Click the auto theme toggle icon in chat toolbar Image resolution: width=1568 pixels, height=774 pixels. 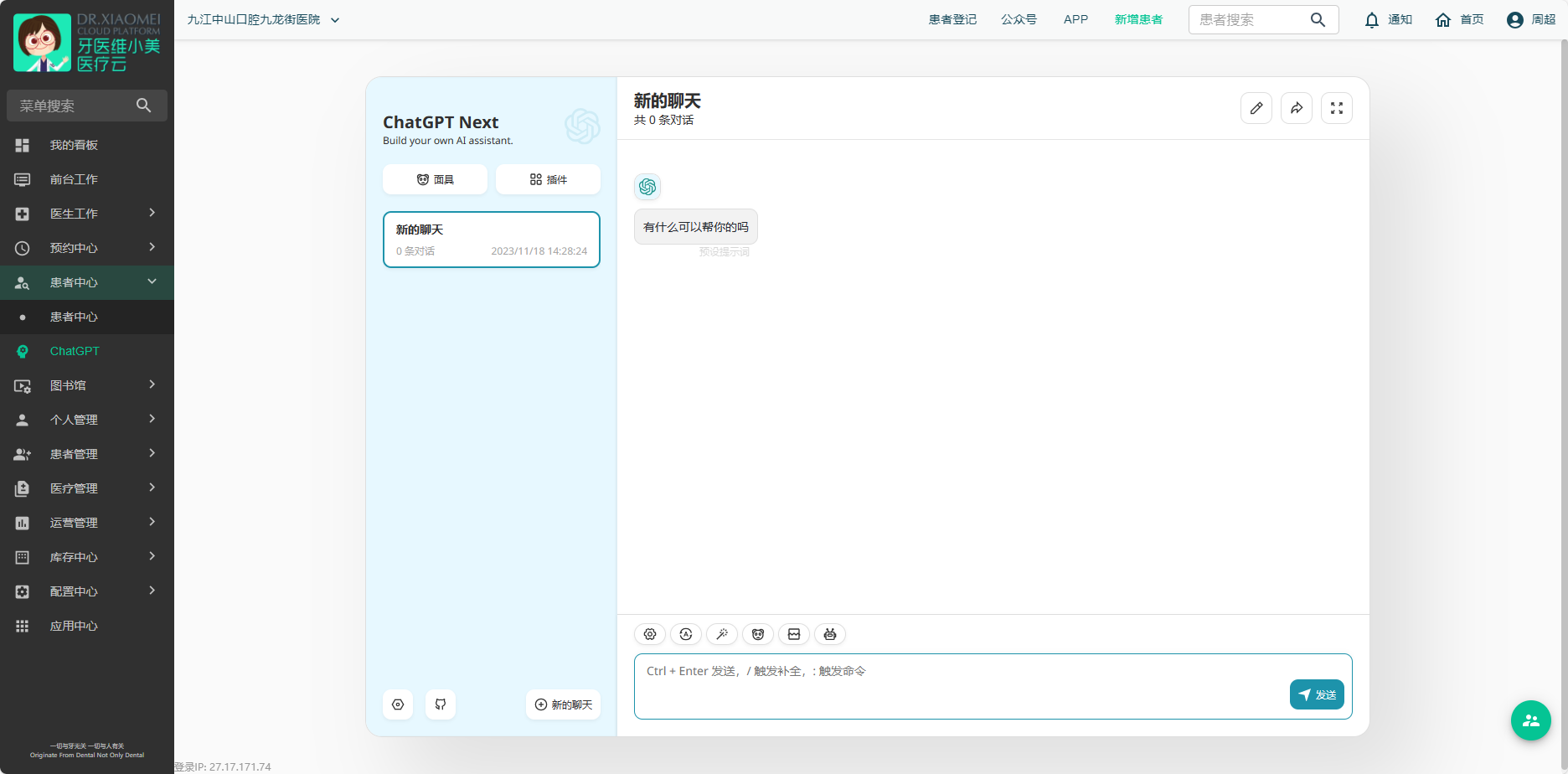(686, 634)
